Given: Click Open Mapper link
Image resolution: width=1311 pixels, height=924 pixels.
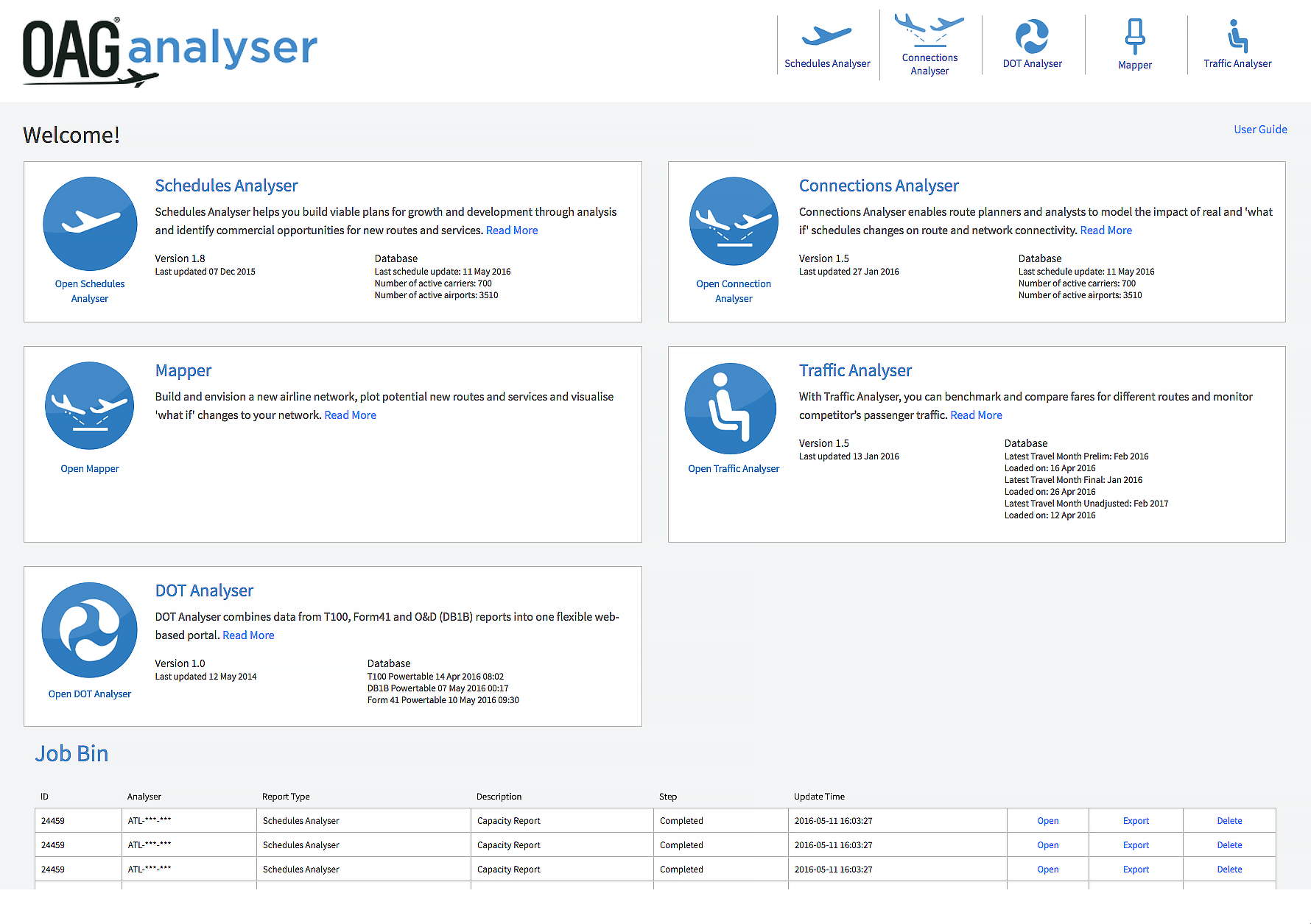Looking at the screenshot, I should click(x=90, y=469).
